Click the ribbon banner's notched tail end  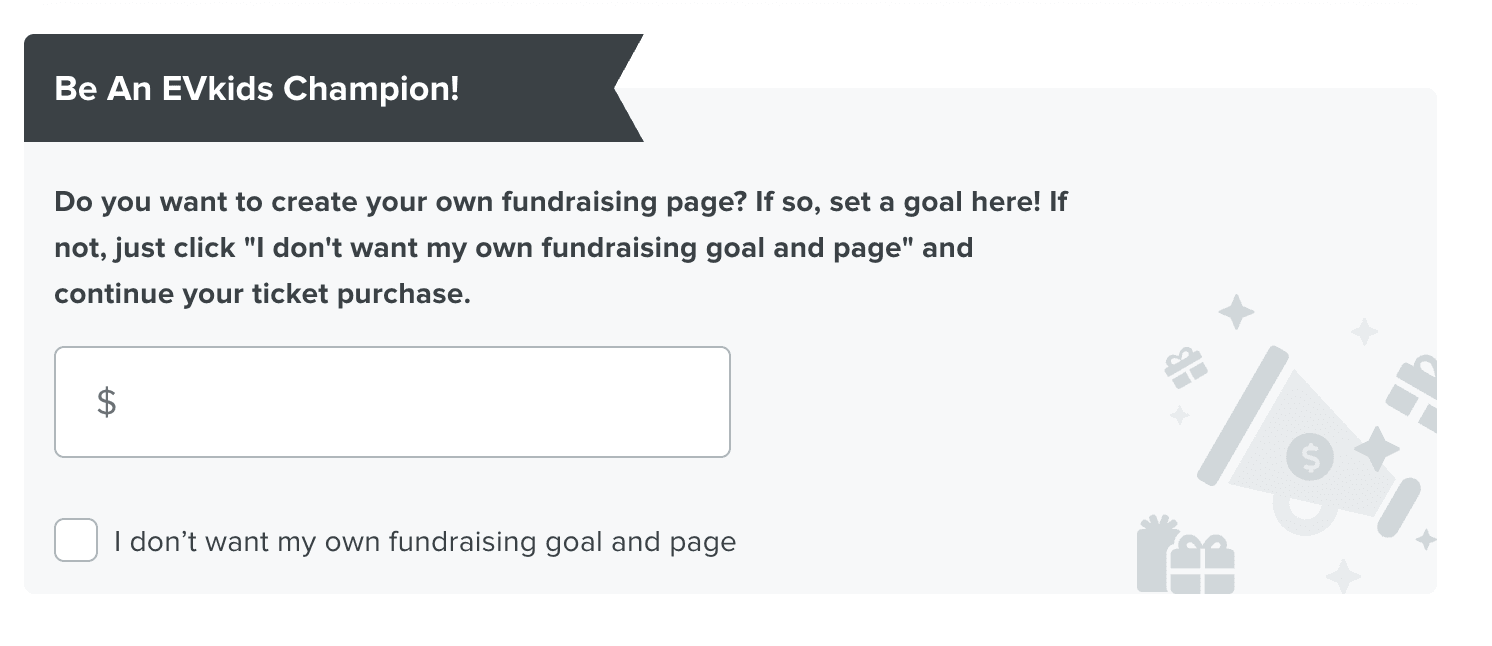coord(628,88)
